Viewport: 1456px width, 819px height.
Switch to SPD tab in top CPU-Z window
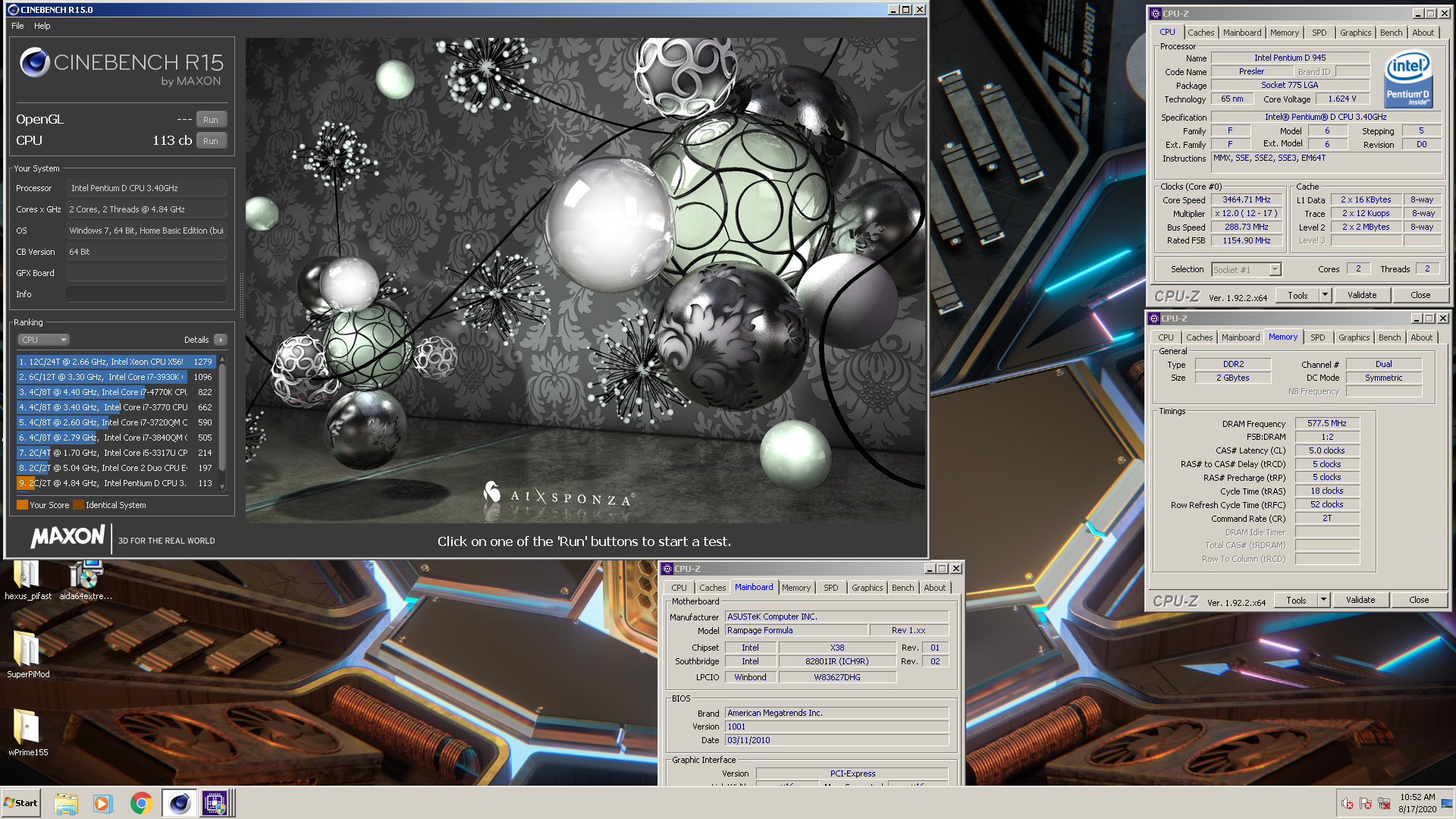coord(1319,33)
